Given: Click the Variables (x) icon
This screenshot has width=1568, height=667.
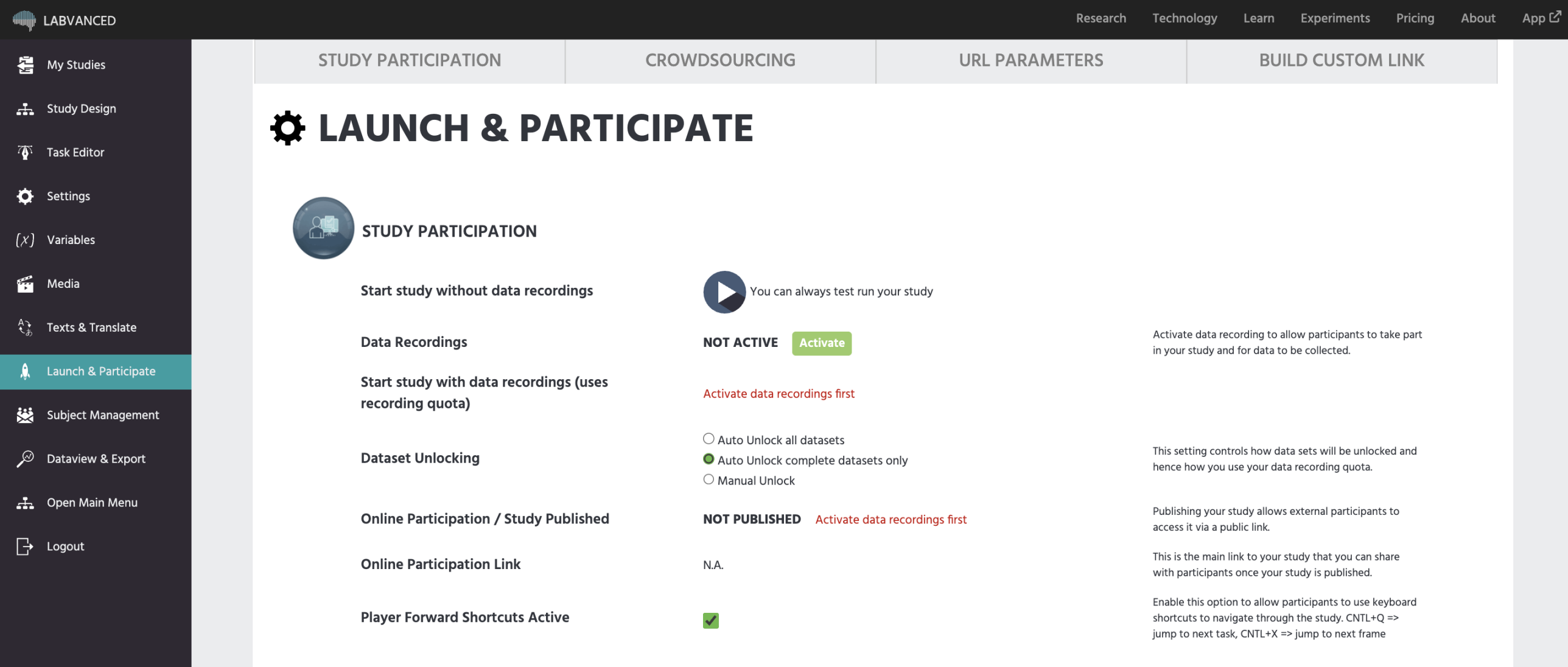Looking at the screenshot, I should [x=25, y=240].
